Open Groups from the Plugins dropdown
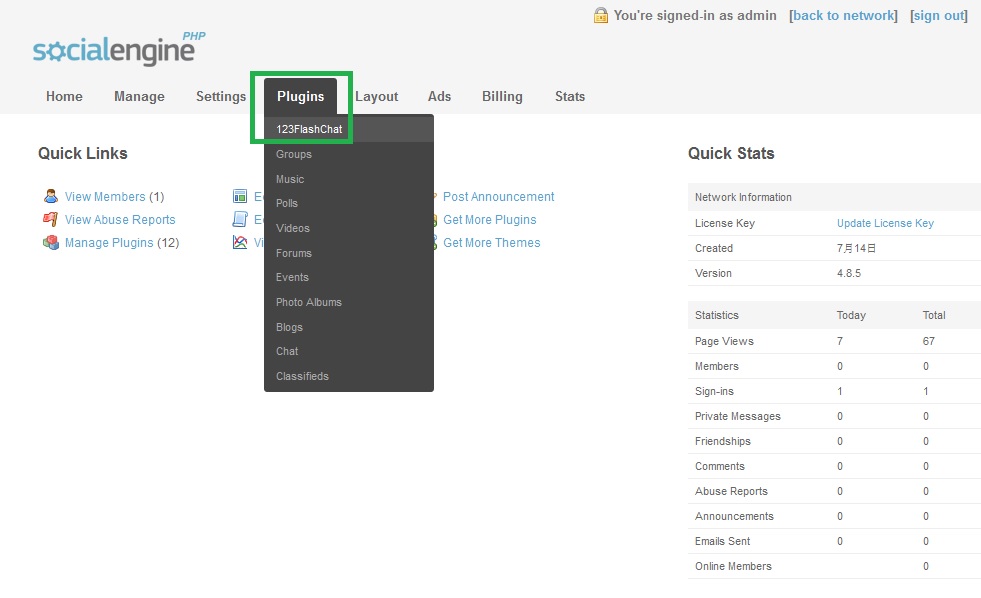The height and width of the screenshot is (598, 981). click(x=293, y=154)
